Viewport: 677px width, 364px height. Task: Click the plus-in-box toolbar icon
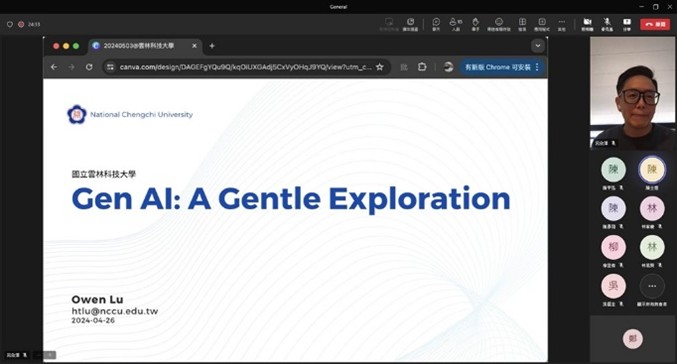(x=542, y=24)
